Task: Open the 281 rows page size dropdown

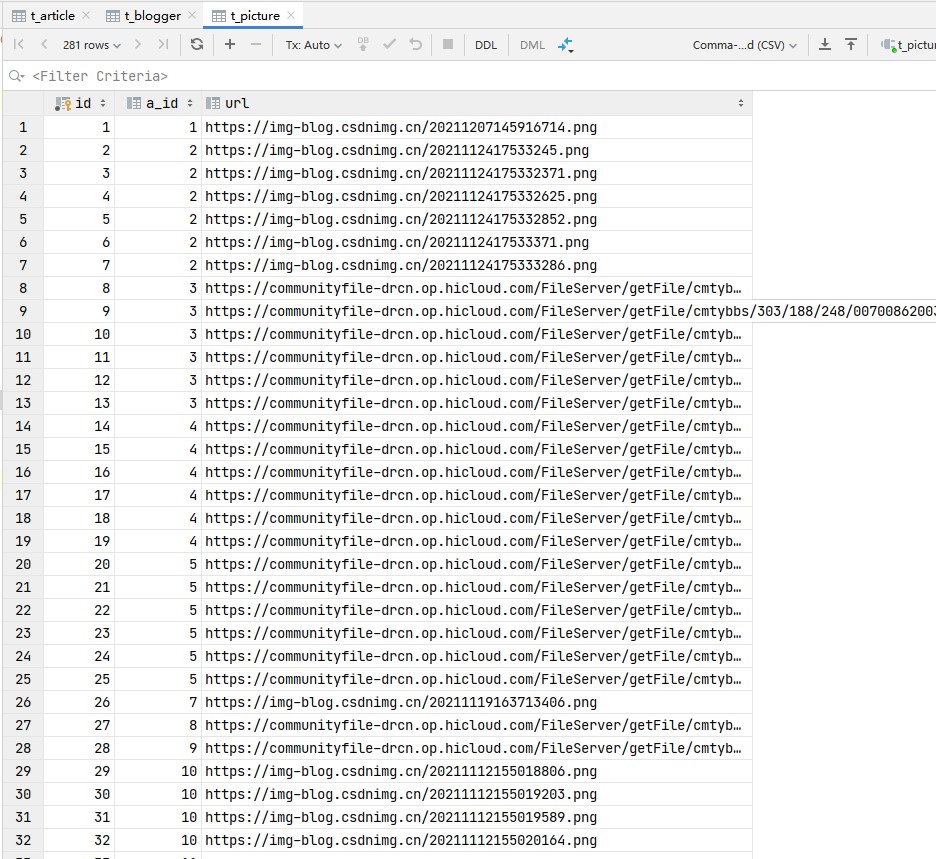Action: click(x=91, y=45)
